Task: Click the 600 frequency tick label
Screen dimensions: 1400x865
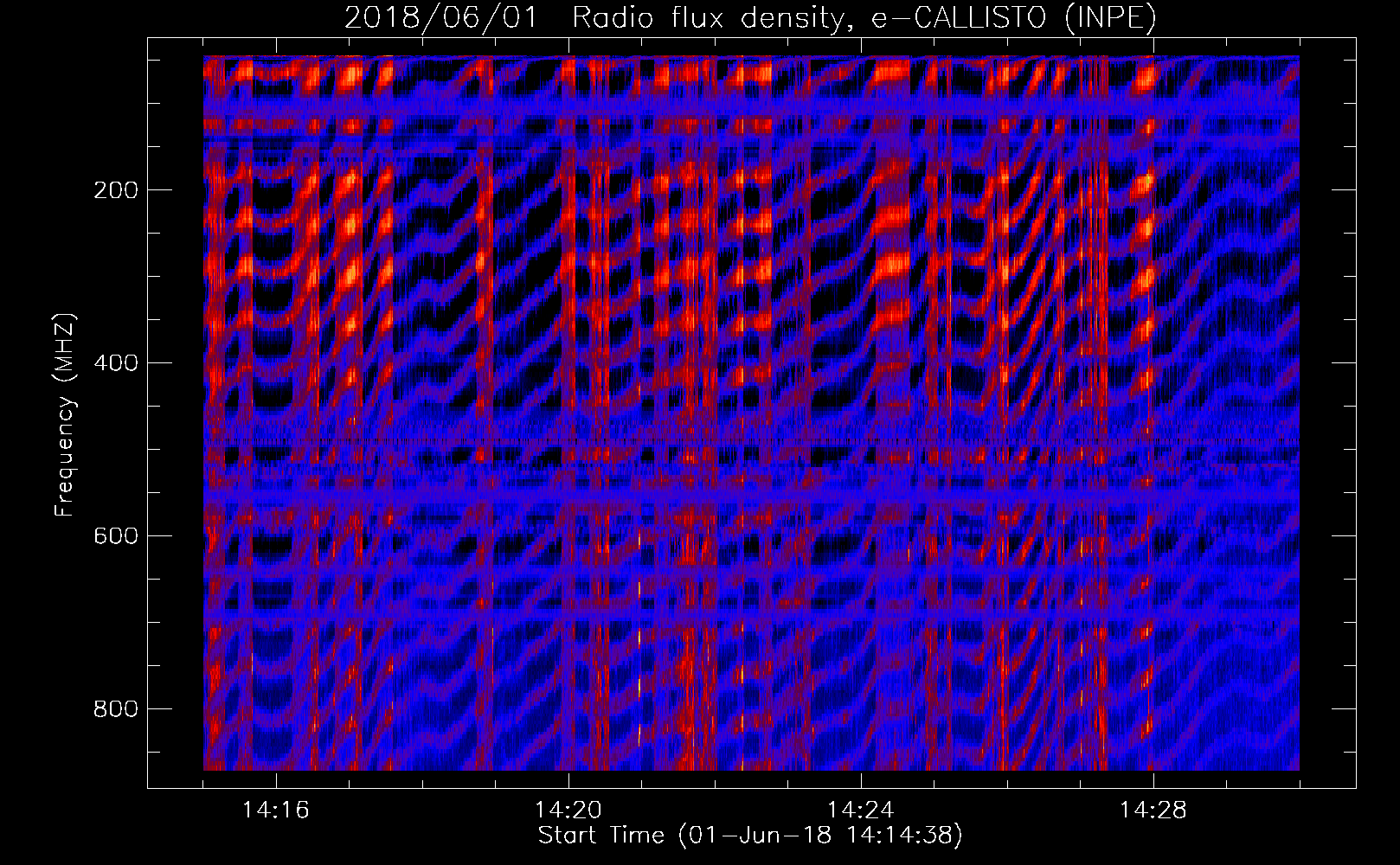Action: coord(115,536)
